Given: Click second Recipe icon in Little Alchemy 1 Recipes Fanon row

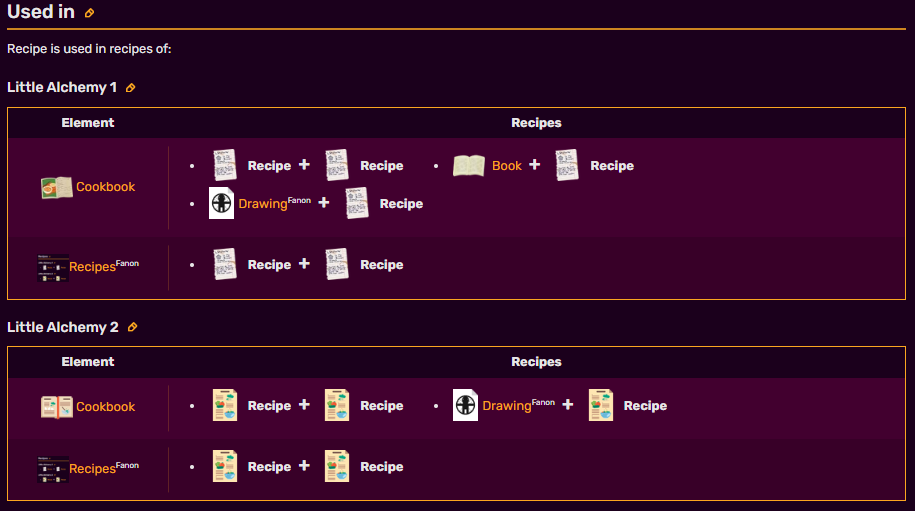Looking at the screenshot, I should pos(337,264).
